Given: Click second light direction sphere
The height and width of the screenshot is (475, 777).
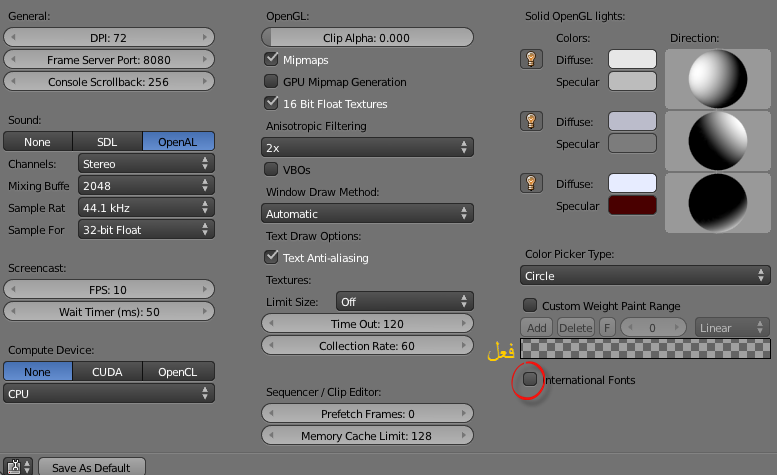Looking at the screenshot, I should (718, 141).
